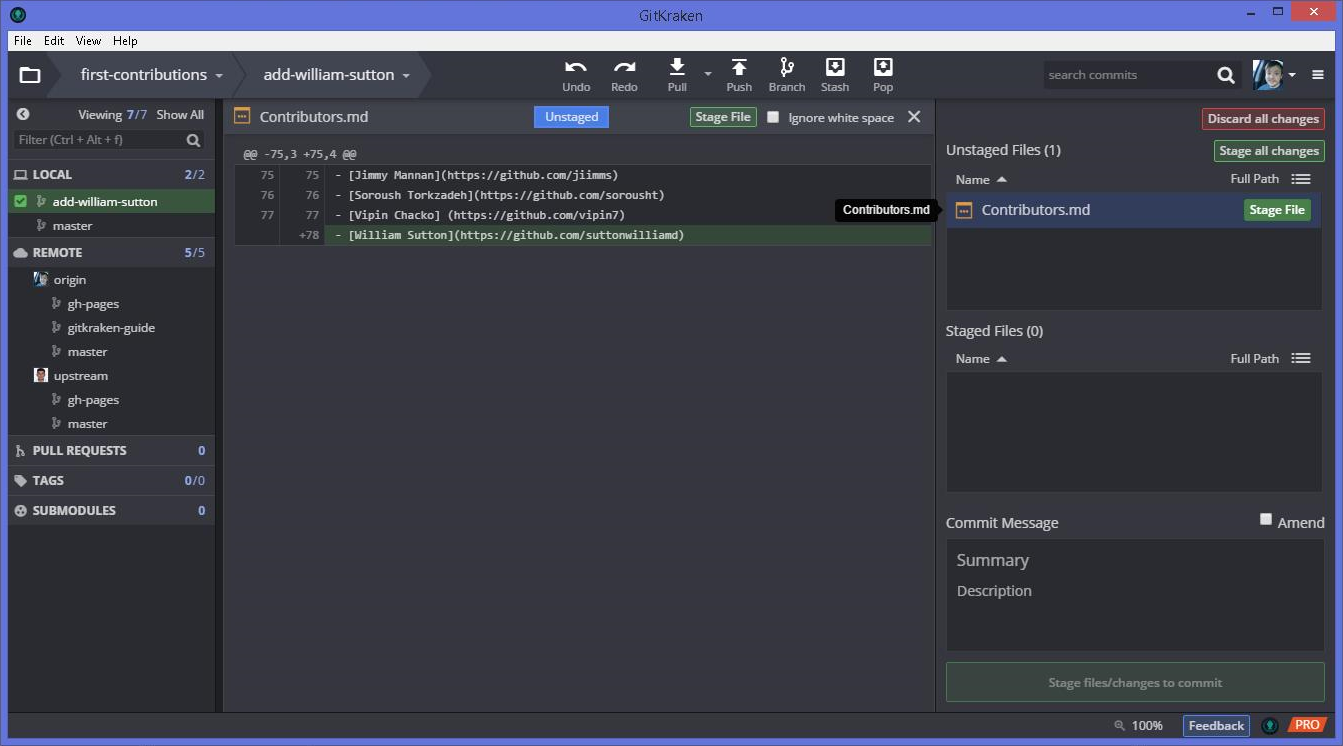Click the PRO badge
This screenshot has height=746, width=1343.
point(1307,725)
